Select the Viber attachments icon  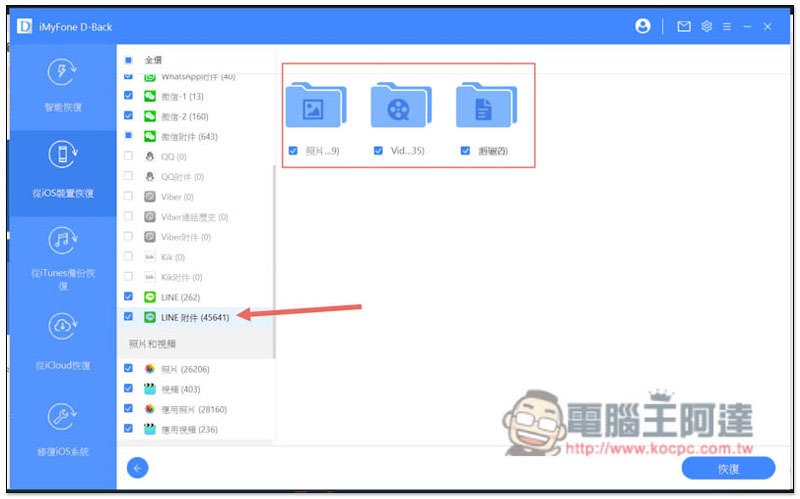tap(149, 237)
